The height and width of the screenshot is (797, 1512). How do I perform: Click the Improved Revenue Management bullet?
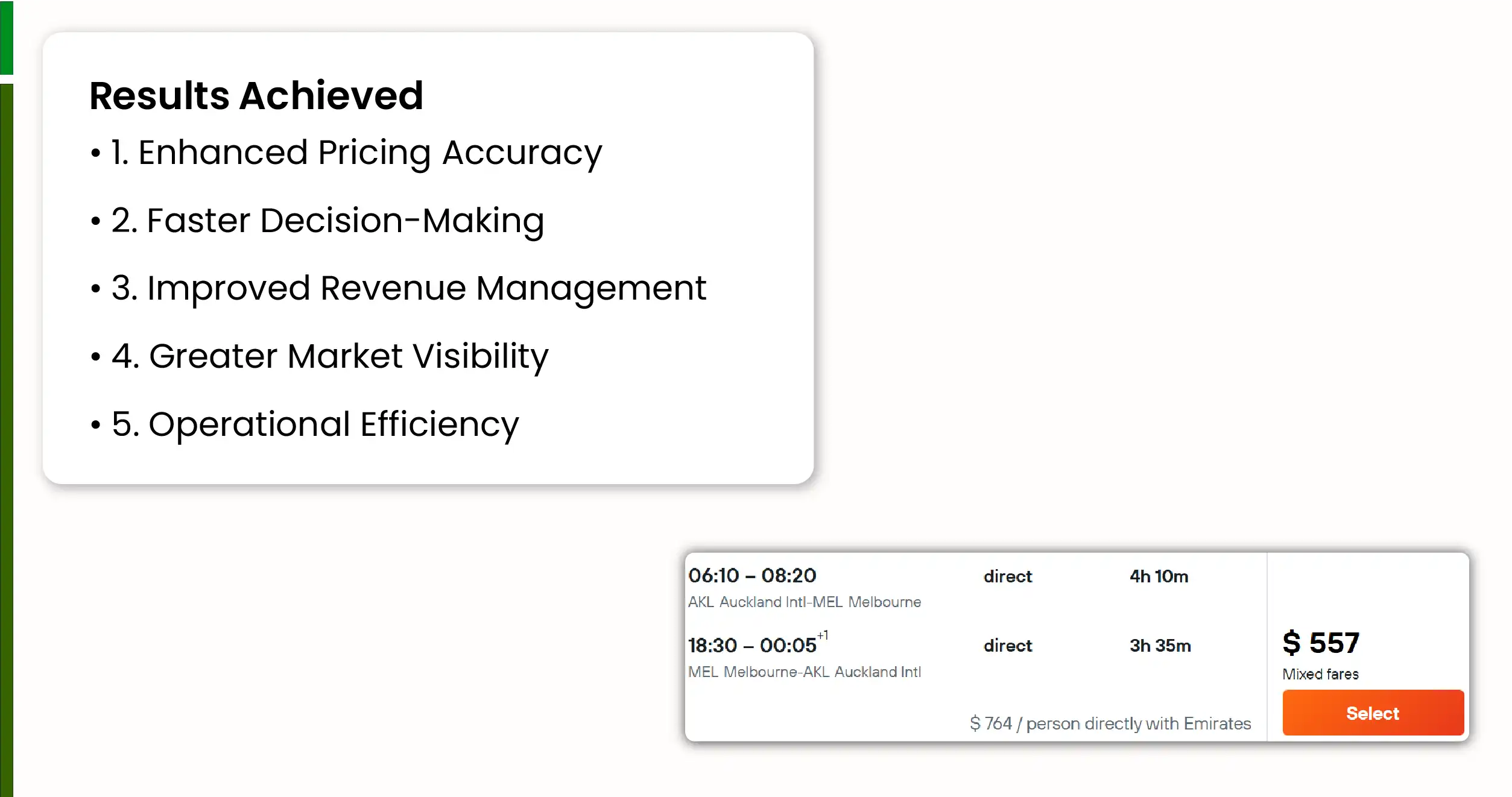point(408,288)
